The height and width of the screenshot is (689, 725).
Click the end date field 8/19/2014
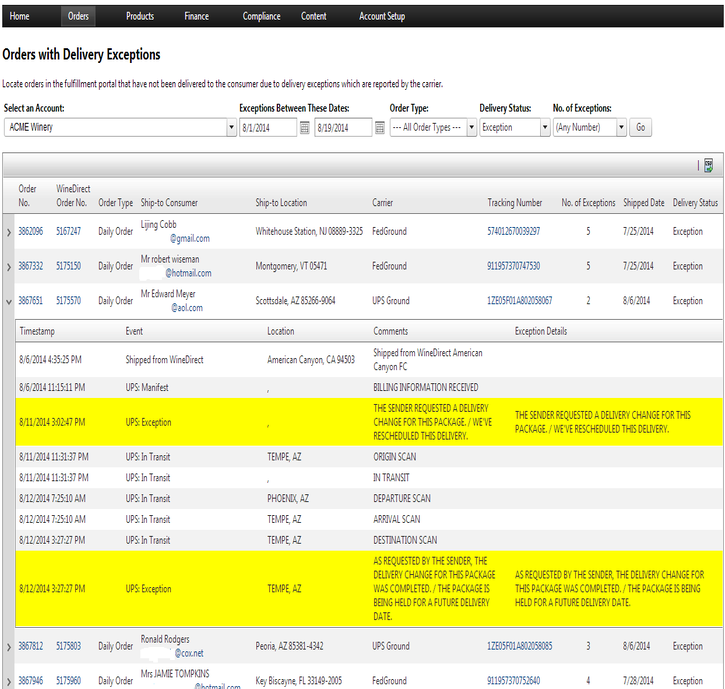343,128
